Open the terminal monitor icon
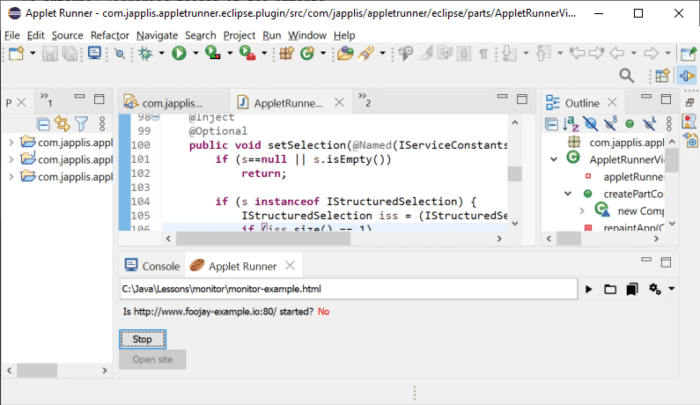Screen dimensions: 700x405 pyautogui.click(x=95, y=53)
